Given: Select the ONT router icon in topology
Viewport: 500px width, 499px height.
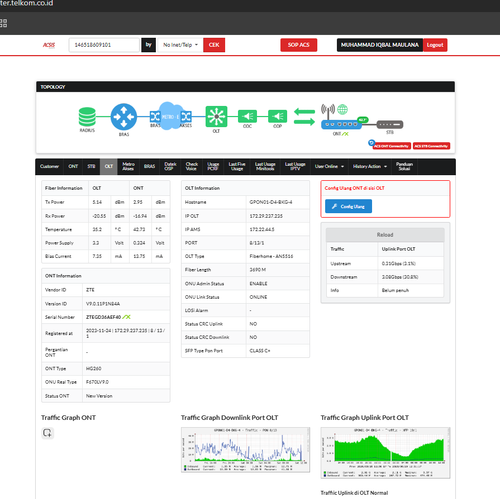Looking at the screenshot, I should pos(341,124).
